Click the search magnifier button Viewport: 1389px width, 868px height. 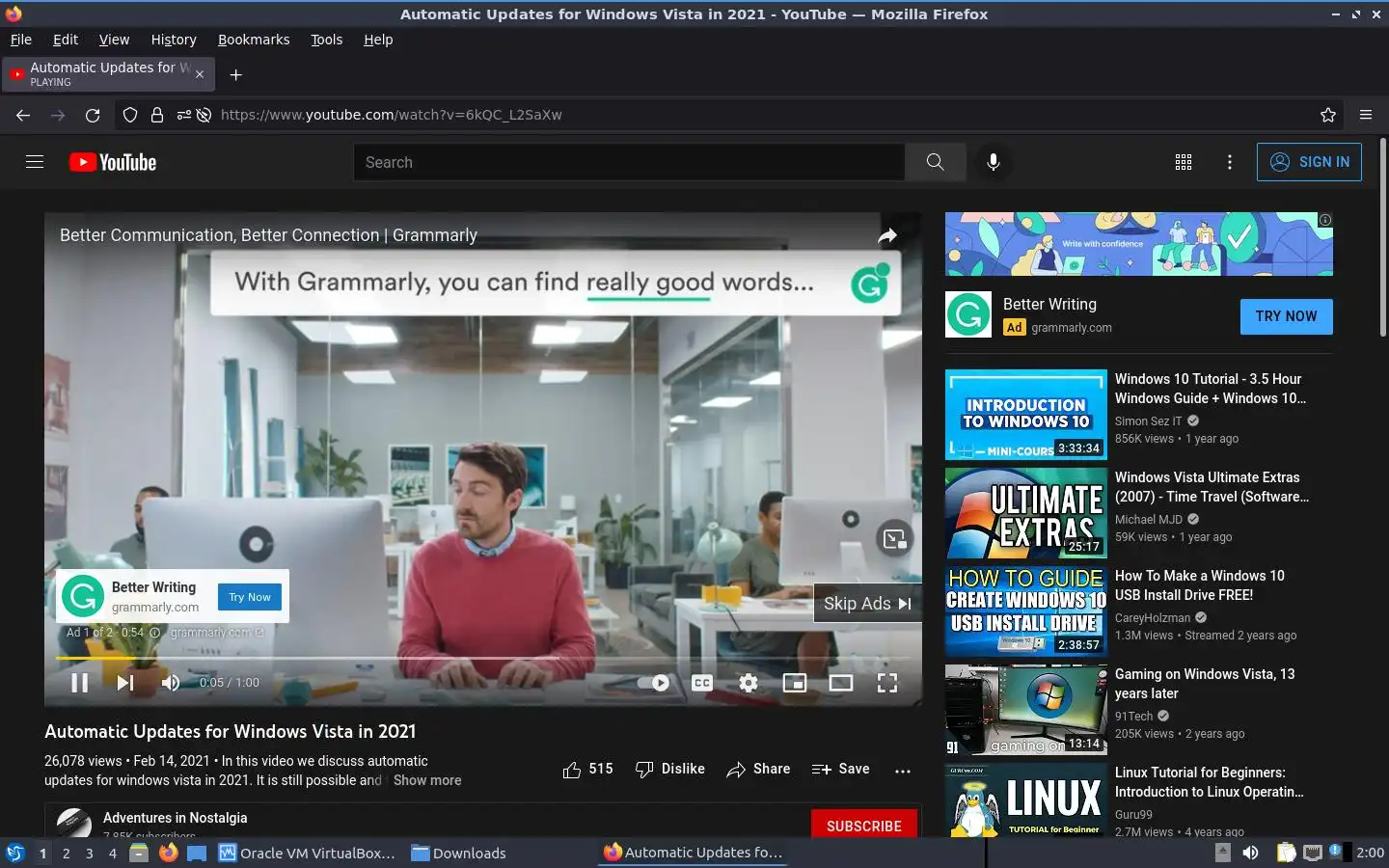[936, 162]
